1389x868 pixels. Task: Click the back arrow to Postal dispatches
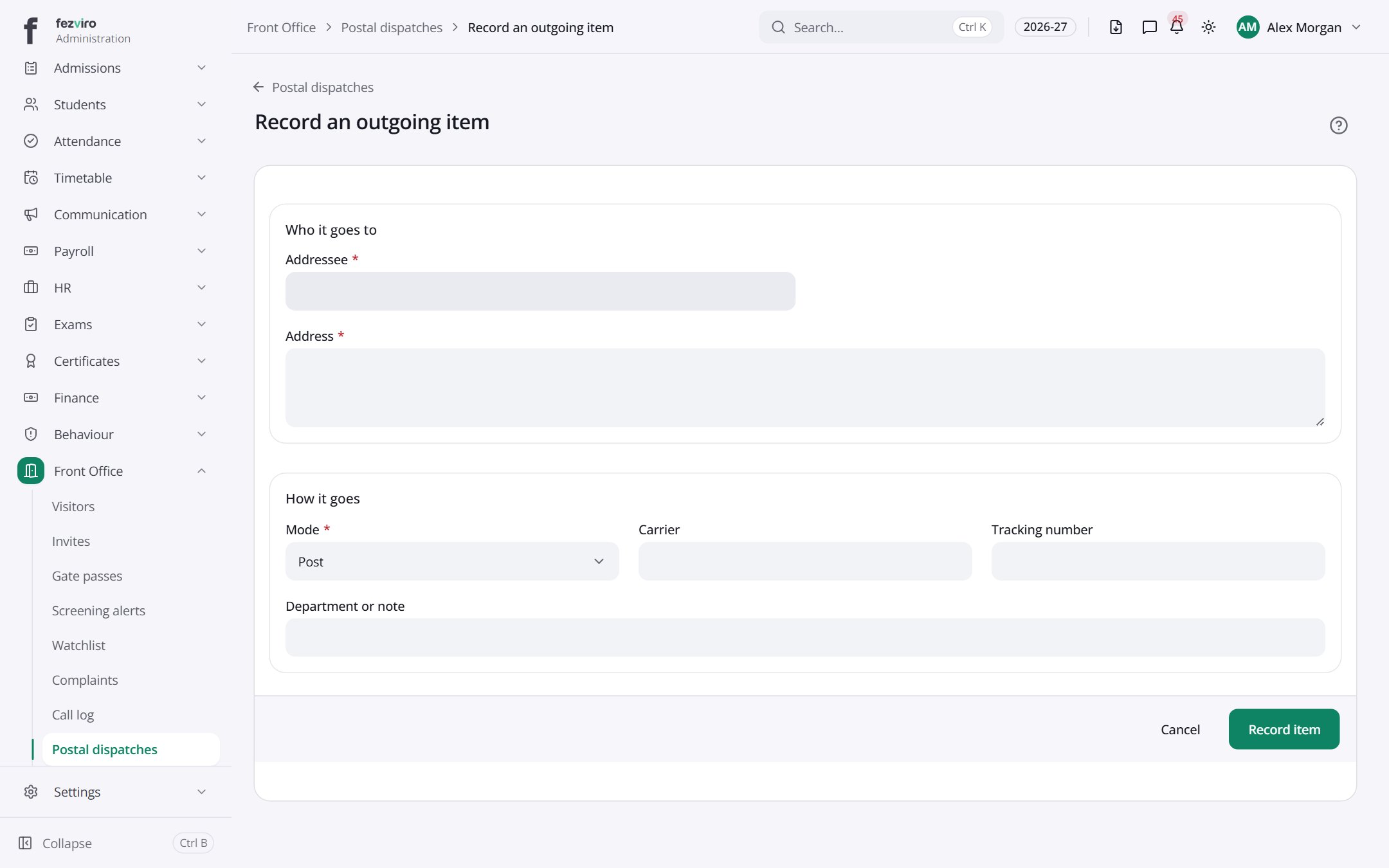tap(259, 87)
